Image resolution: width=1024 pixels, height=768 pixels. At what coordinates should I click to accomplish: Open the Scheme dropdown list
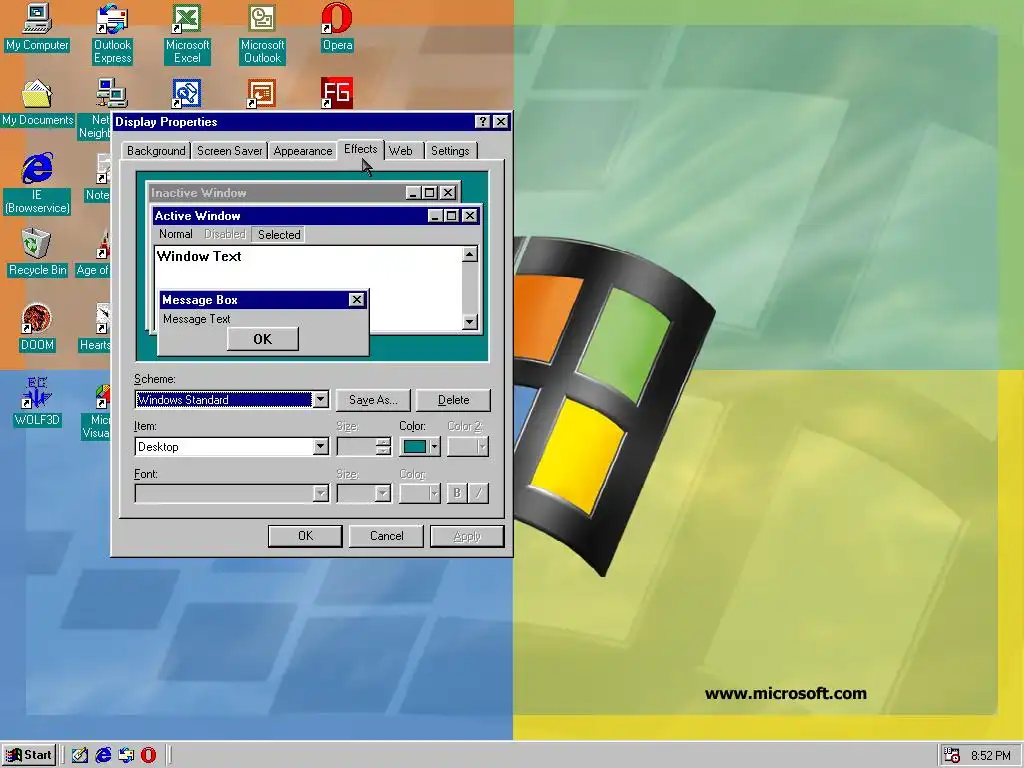pos(320,400)
